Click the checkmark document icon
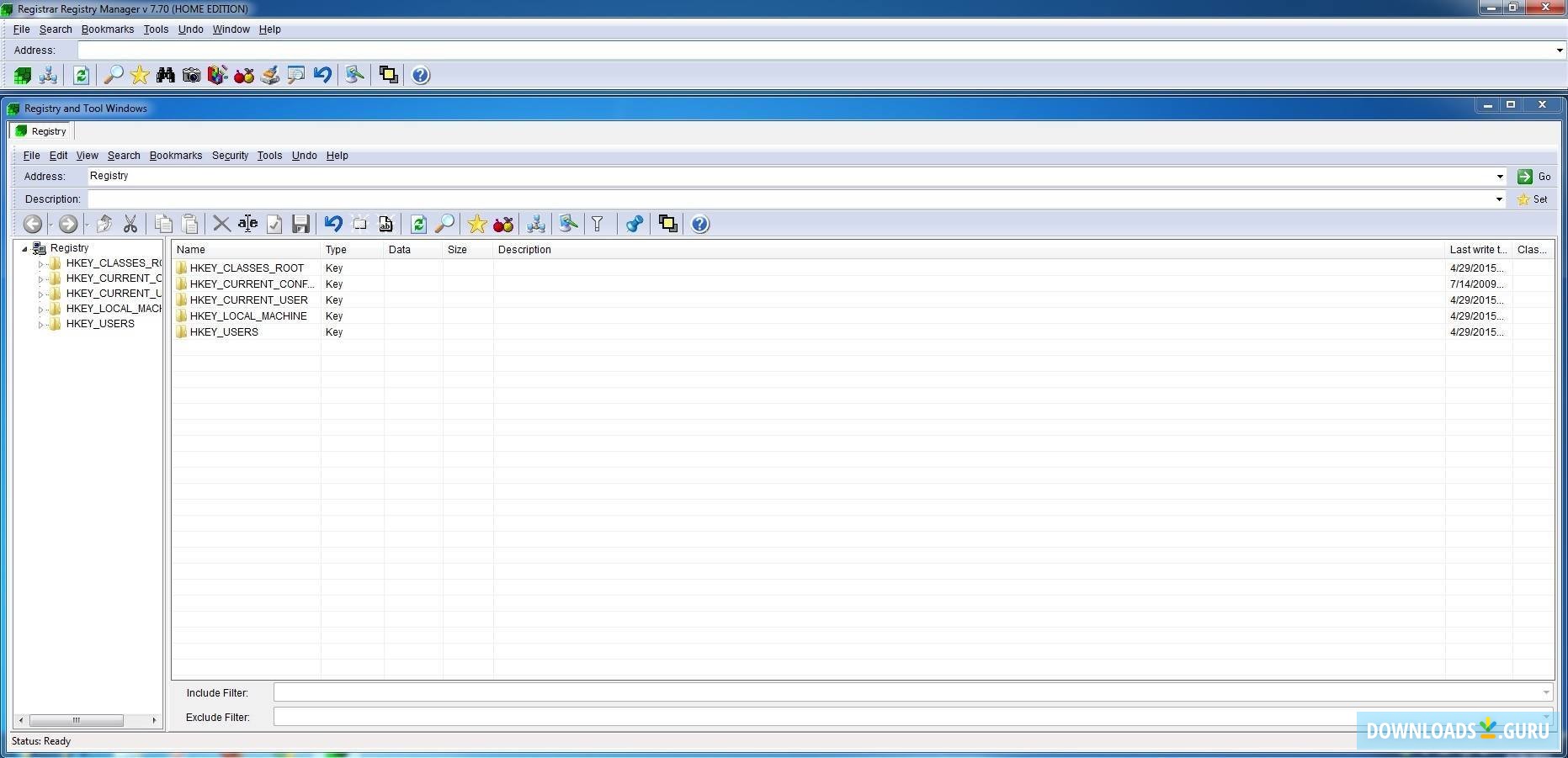The width and height of the screenshot is (1568, 758). pyautogui.click(x=274, y=224)
